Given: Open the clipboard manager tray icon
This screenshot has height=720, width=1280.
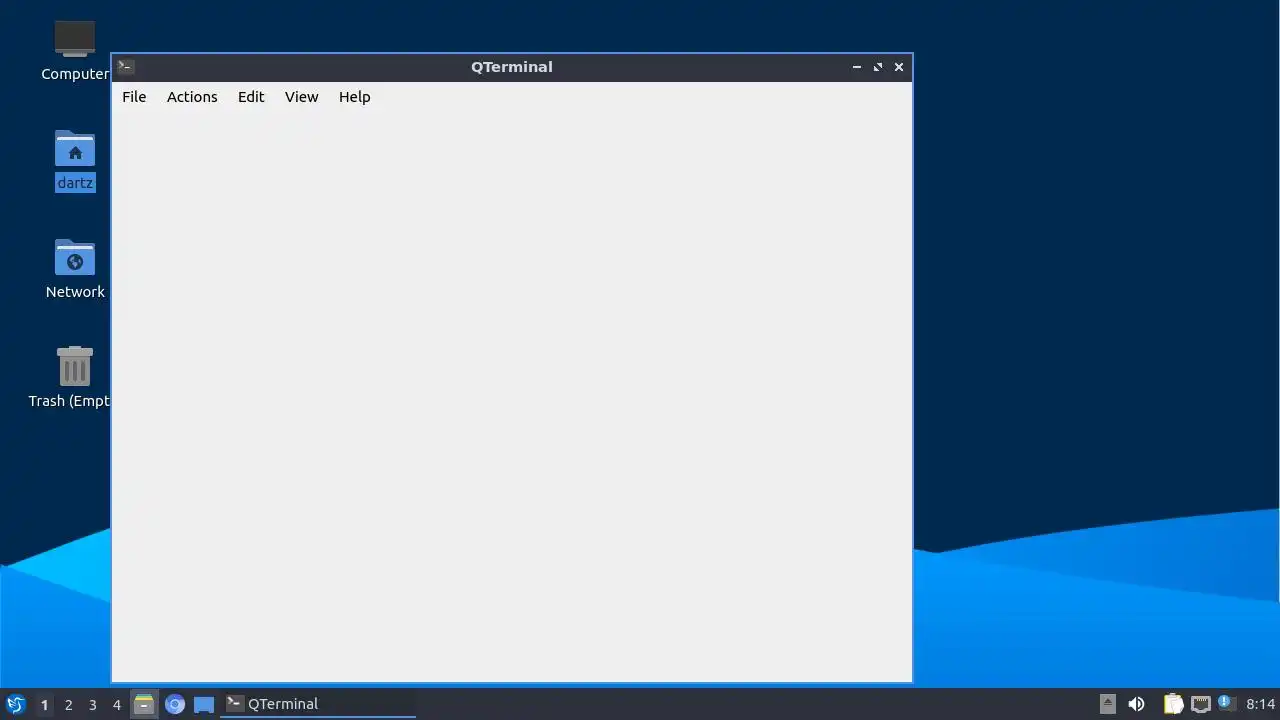Looking at the screenshot, I should [1174, 704].
